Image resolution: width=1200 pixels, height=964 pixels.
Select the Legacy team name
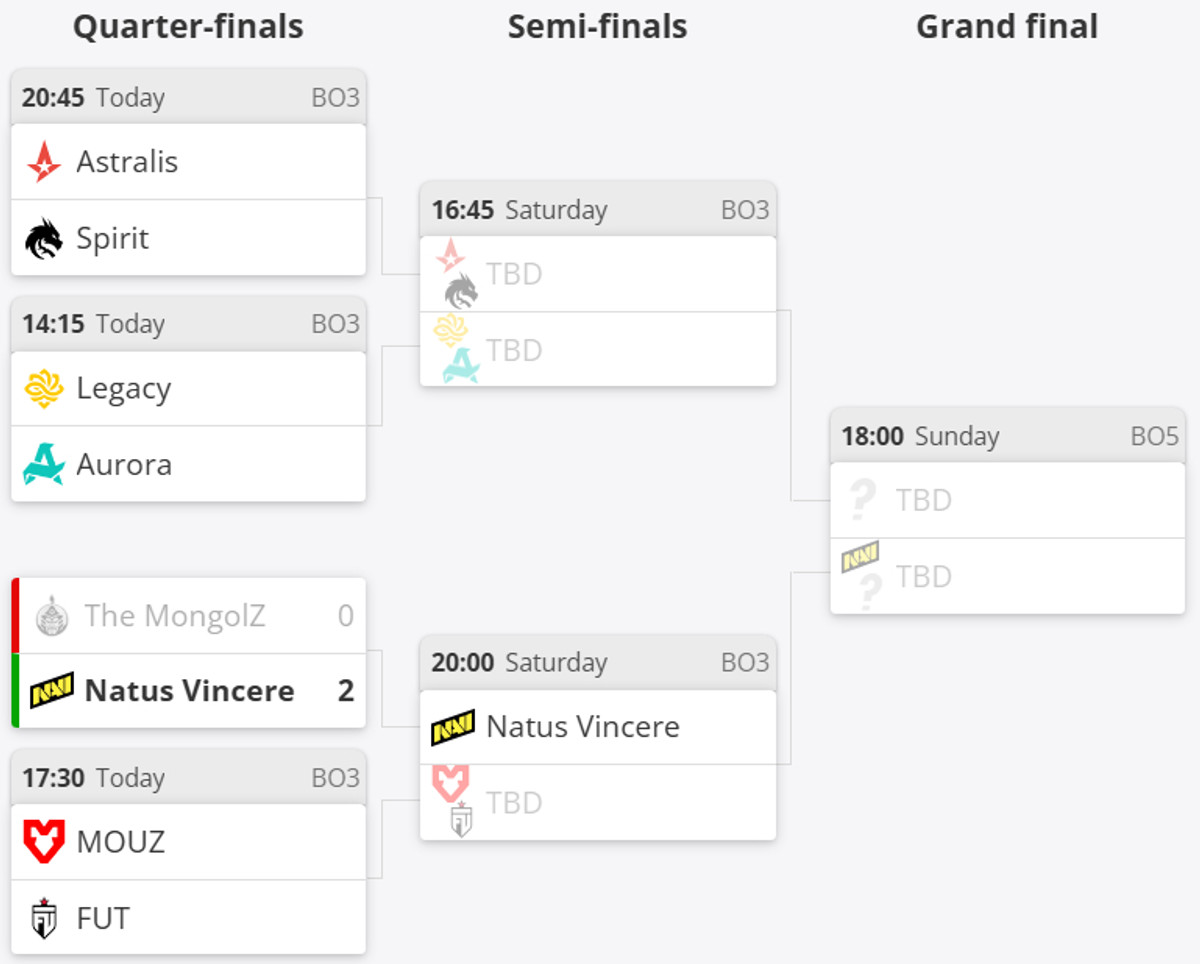tap(124, 389)
